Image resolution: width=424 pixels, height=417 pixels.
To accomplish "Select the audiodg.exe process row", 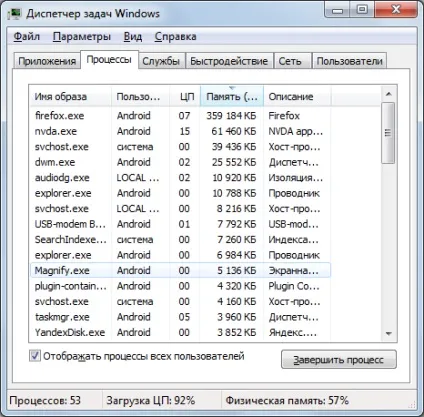I will tap(180, 178).
